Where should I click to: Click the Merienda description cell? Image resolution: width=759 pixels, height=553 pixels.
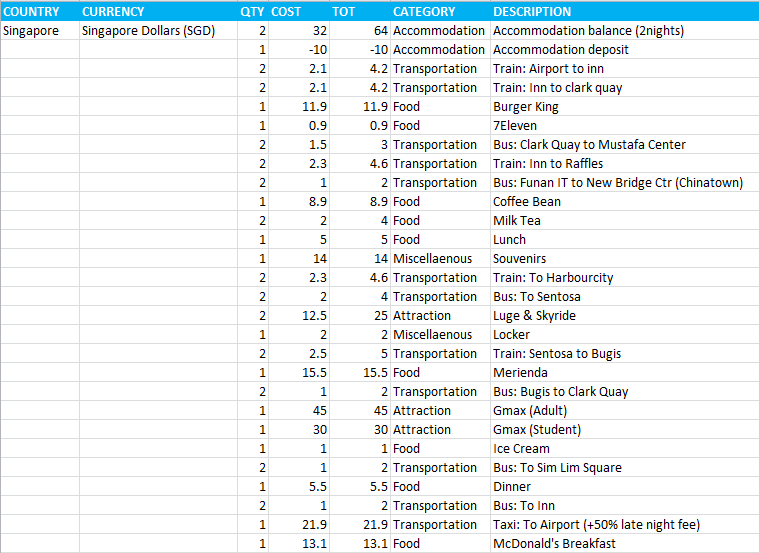coord(624,372)
